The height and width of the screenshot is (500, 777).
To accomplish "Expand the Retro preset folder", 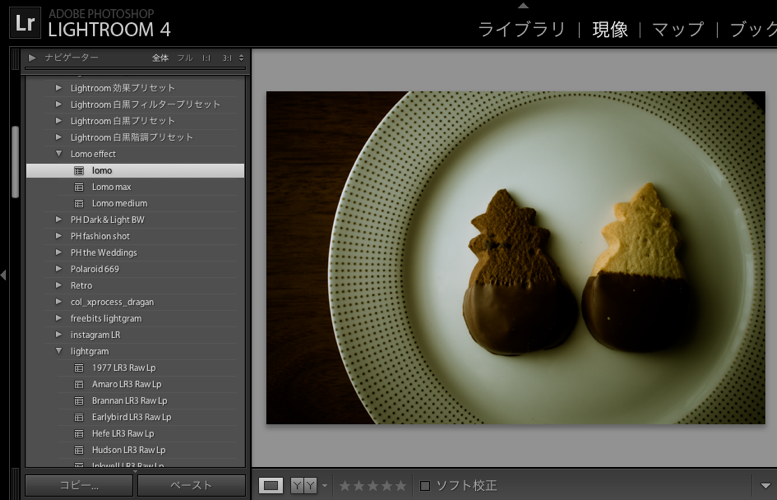I will click(x=58, y=285).
